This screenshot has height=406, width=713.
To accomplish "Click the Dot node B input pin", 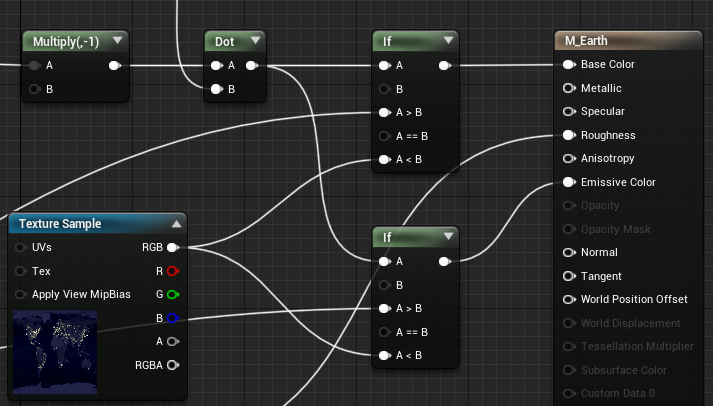I will tap(217, 89).
